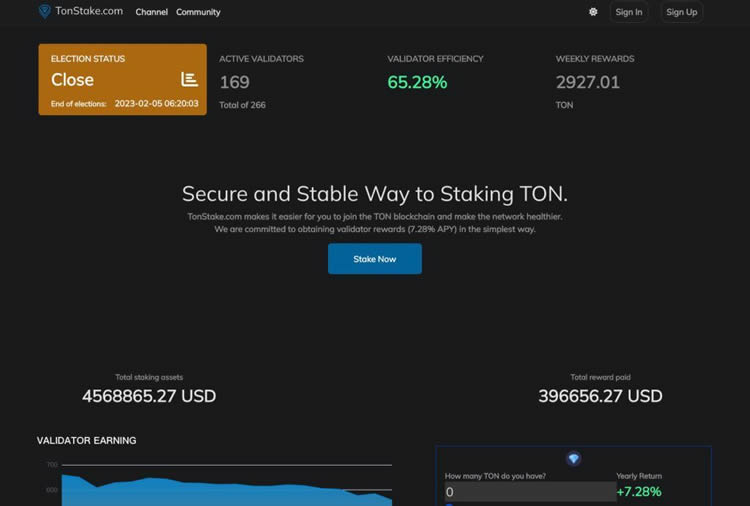Toggle the light/dark theme icon
The width and height of the screenshot is (750, 506).
pyautogui.click(x=593, y=12)
